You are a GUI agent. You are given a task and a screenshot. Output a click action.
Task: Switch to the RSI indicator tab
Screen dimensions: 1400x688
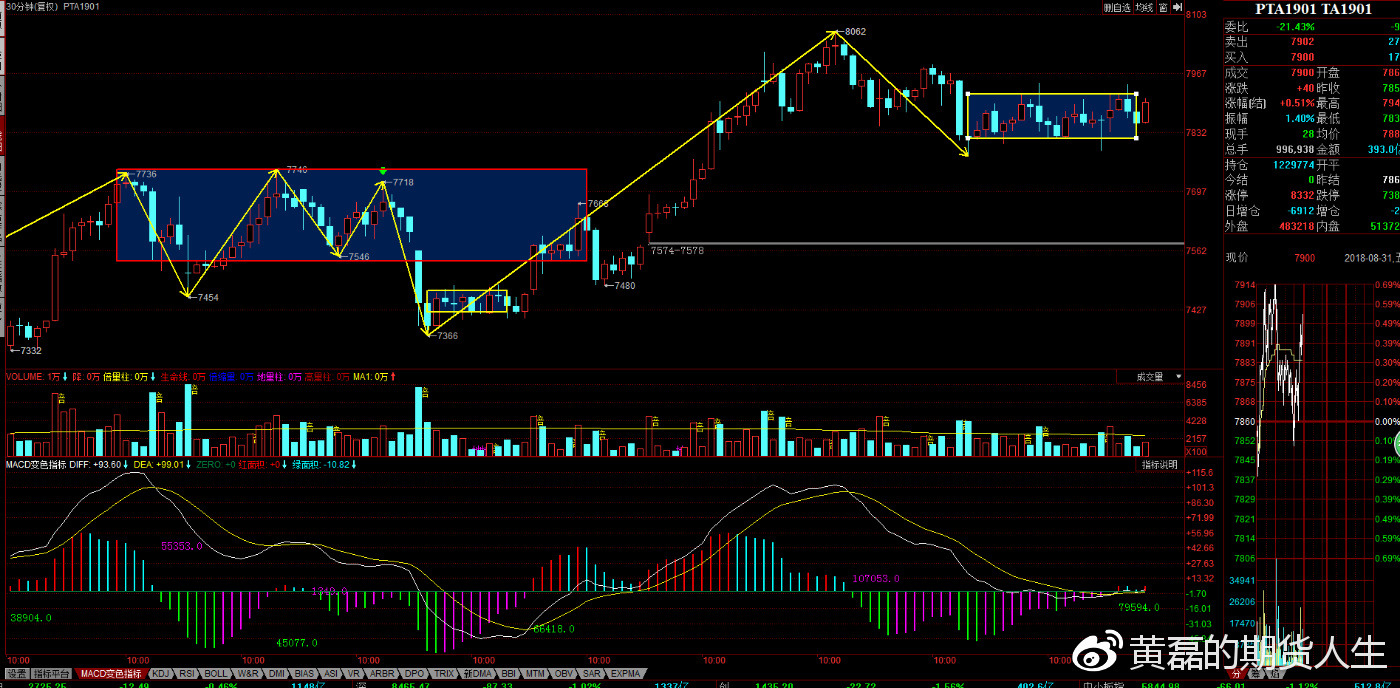click(x=187, y=673)
